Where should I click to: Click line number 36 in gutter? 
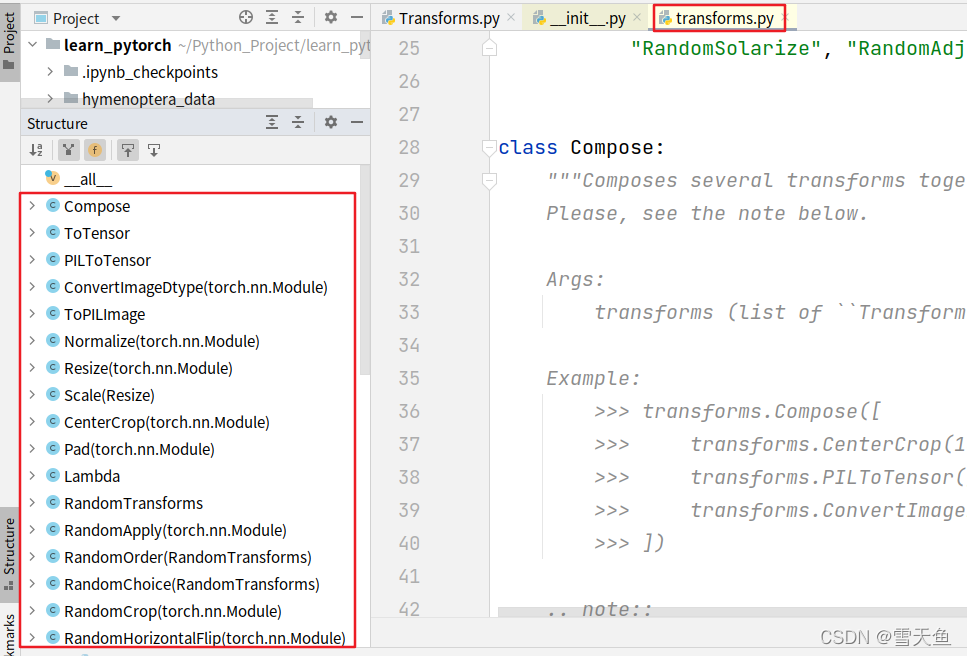tap(409, 411)
